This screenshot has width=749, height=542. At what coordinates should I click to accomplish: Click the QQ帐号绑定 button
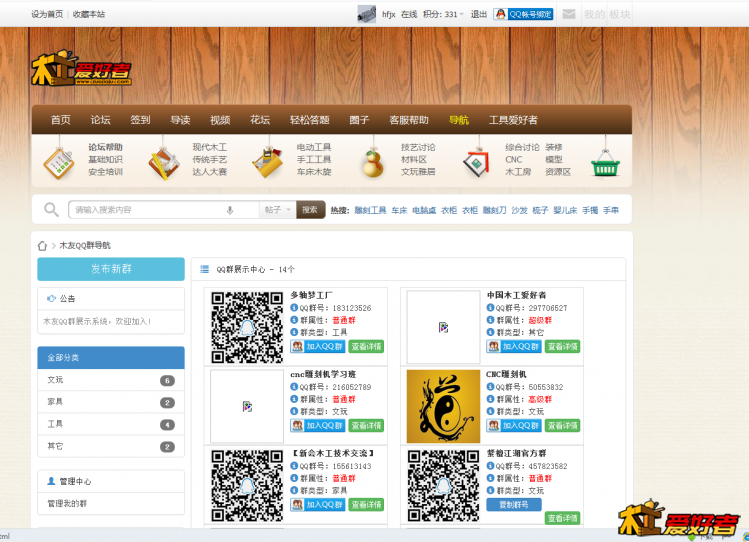(523, 14)
